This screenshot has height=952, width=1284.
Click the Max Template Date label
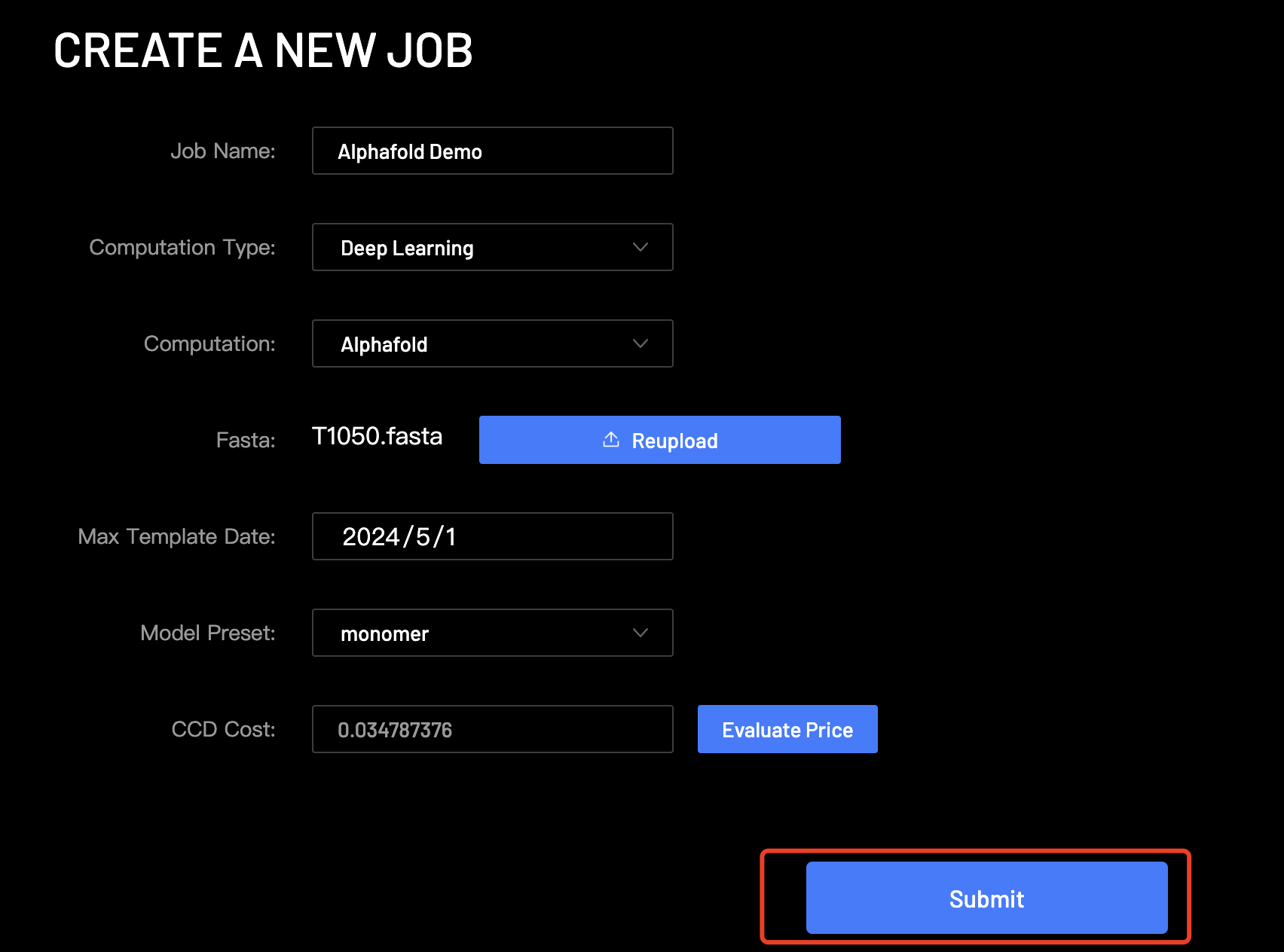177,537
